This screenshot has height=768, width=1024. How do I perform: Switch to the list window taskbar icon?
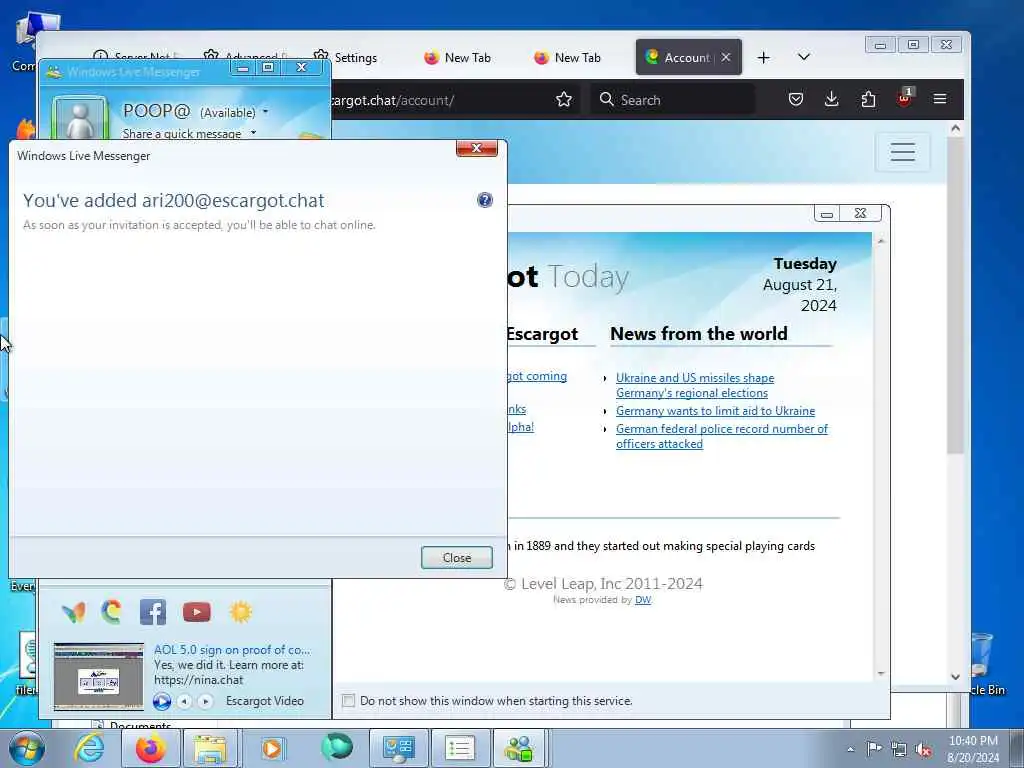point(459,748)
